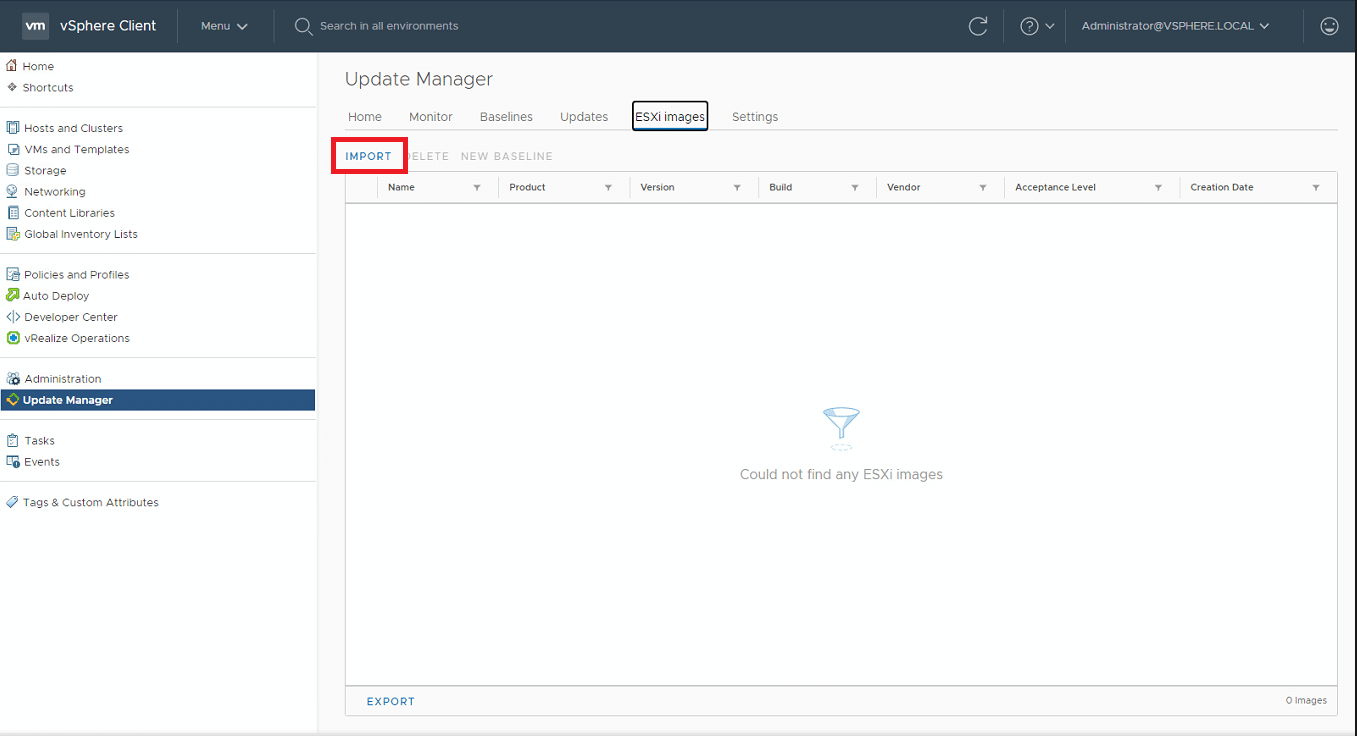The width and height of the screenshot is (1357, 736).
Task: Sort by the Creation Date column header
Action: click(1221, 187)
